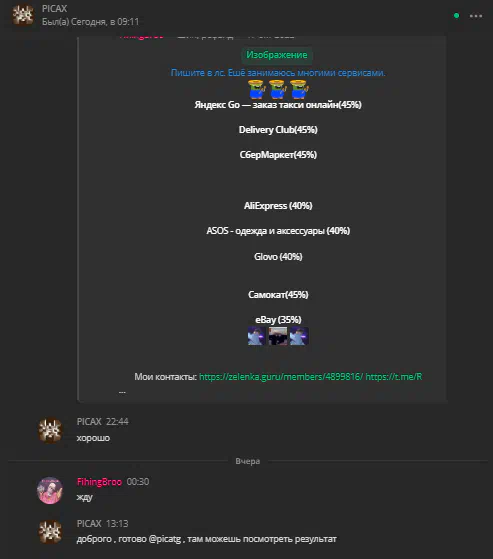Click the @picatg mention in message
This screenshot has height=559, width=493.
165,539
